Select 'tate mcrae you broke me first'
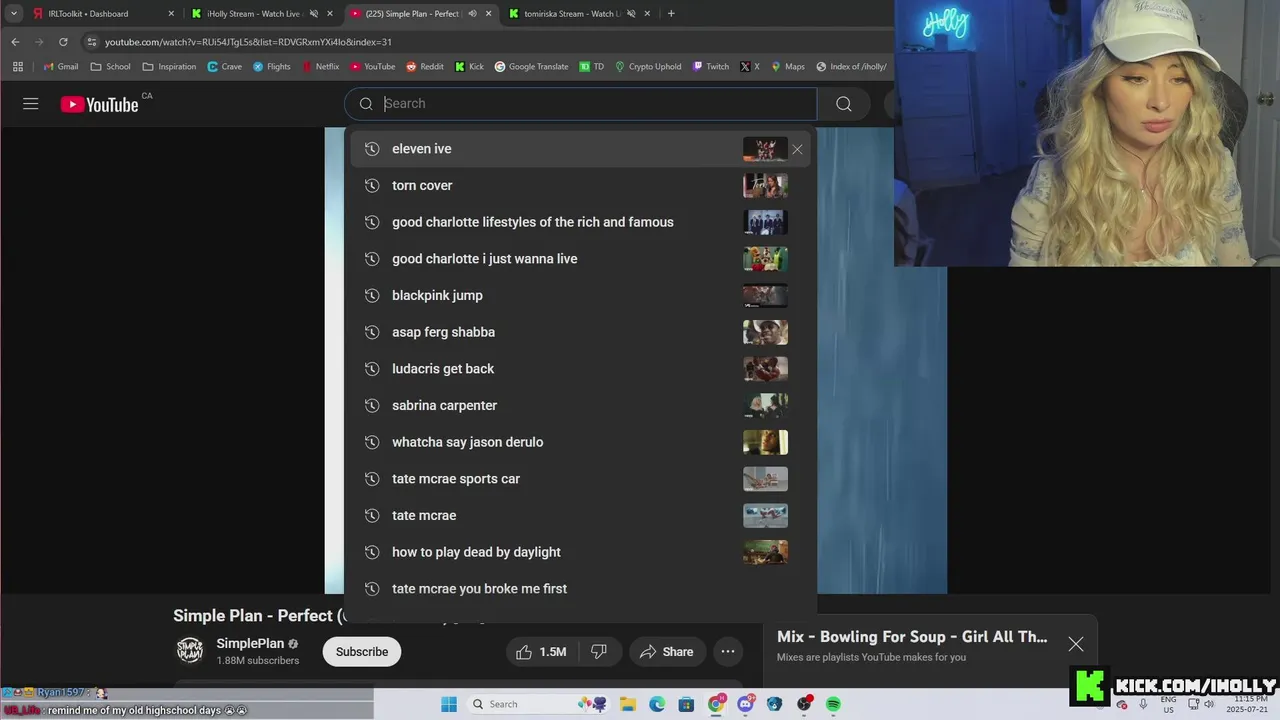 coord(580,589)
